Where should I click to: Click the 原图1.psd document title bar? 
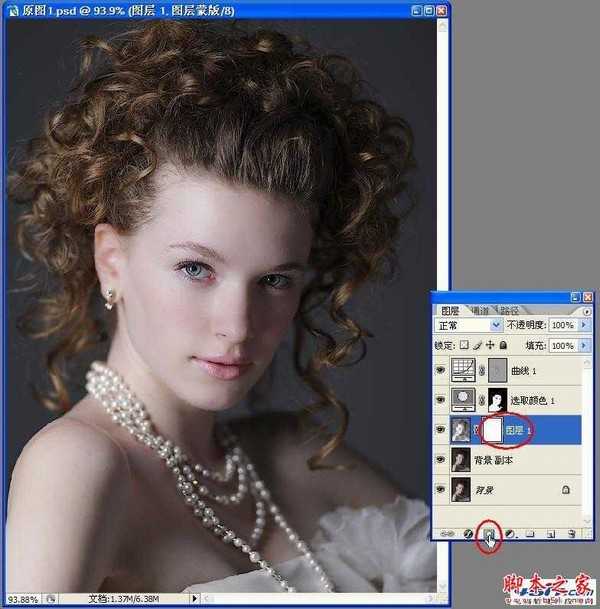225,10
